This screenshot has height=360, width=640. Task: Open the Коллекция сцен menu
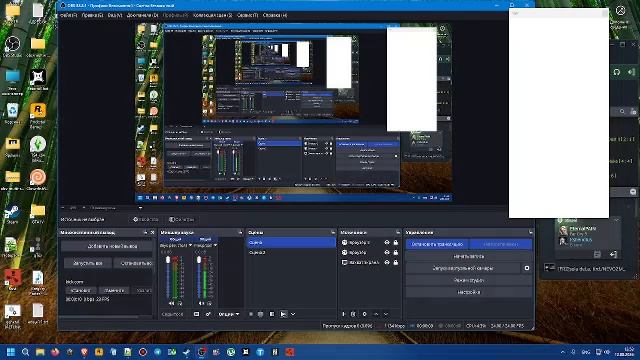click(212, 15)
